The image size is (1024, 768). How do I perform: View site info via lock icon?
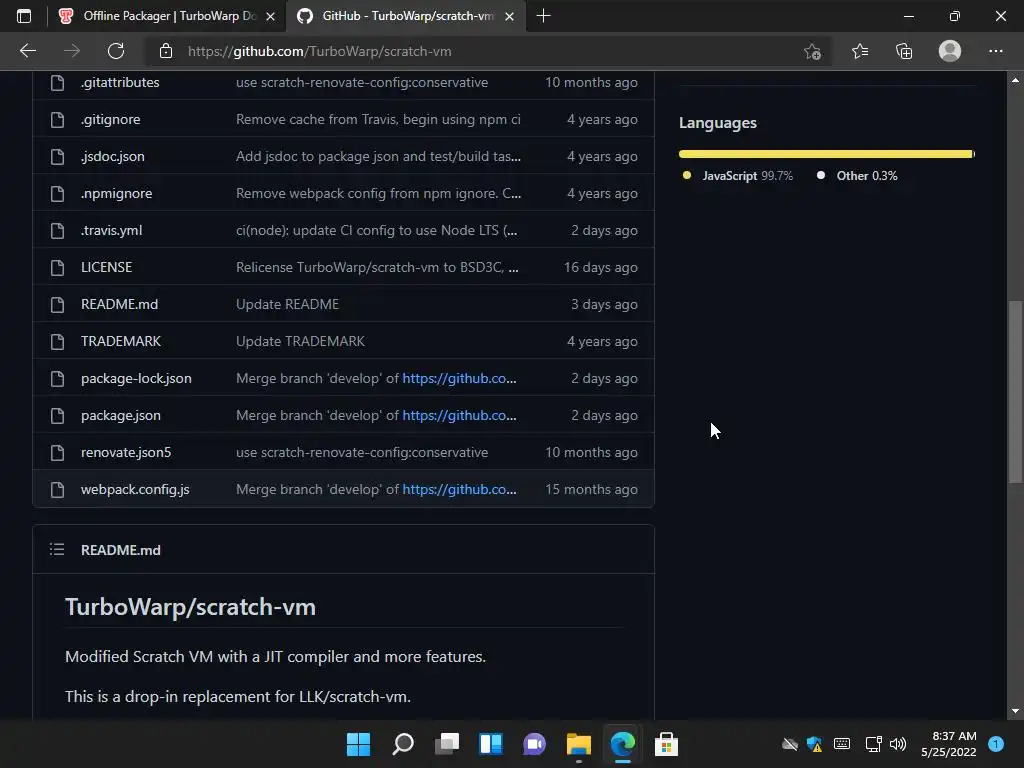166,51
